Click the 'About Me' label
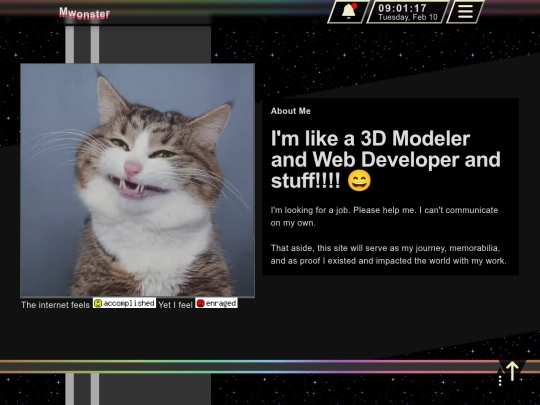The image size is (540, 405). 291,111
